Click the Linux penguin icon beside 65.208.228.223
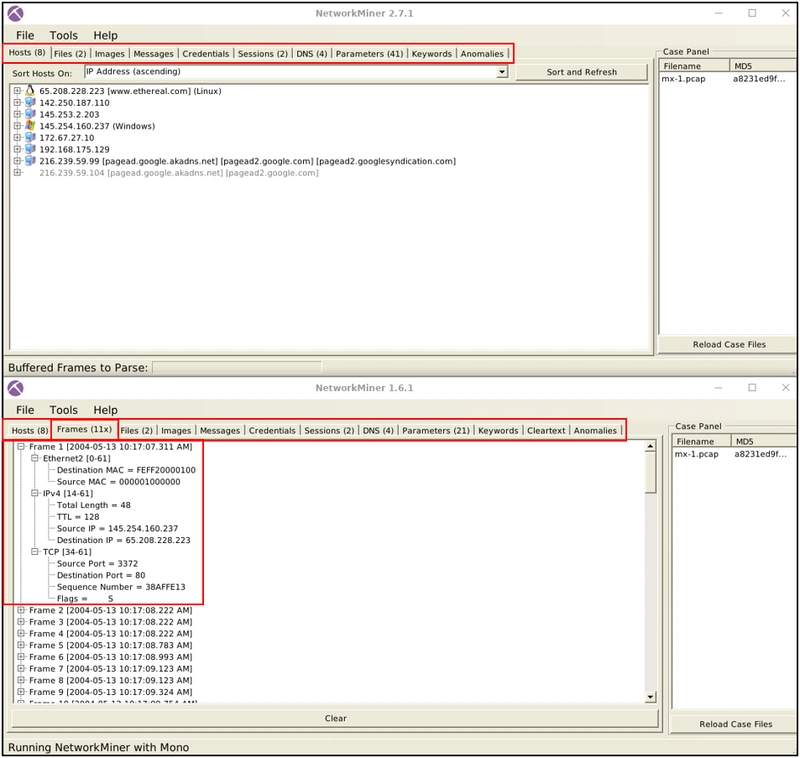This screenshot has height=758, width=800. coord(30,91)
